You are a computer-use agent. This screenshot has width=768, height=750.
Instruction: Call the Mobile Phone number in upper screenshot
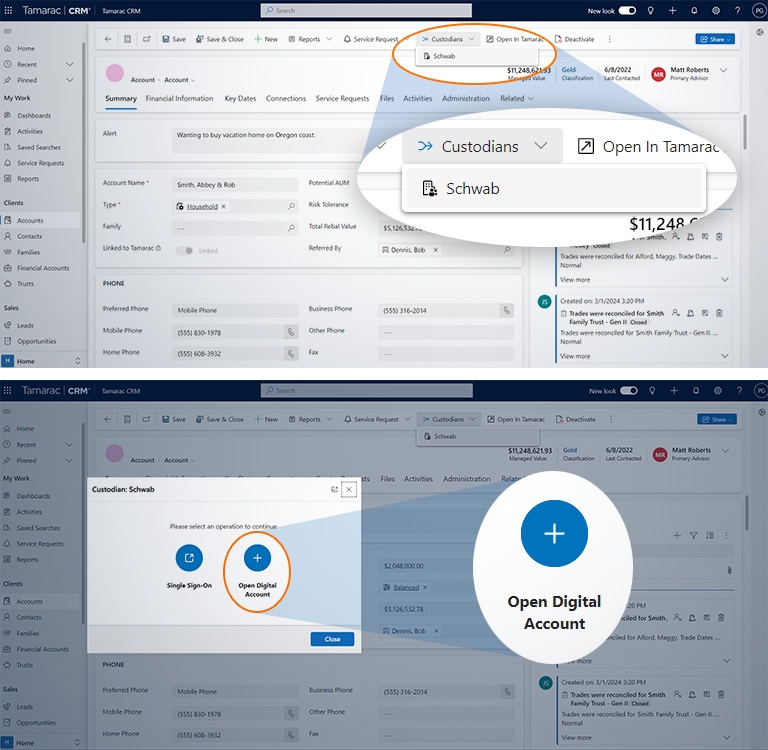291,332
